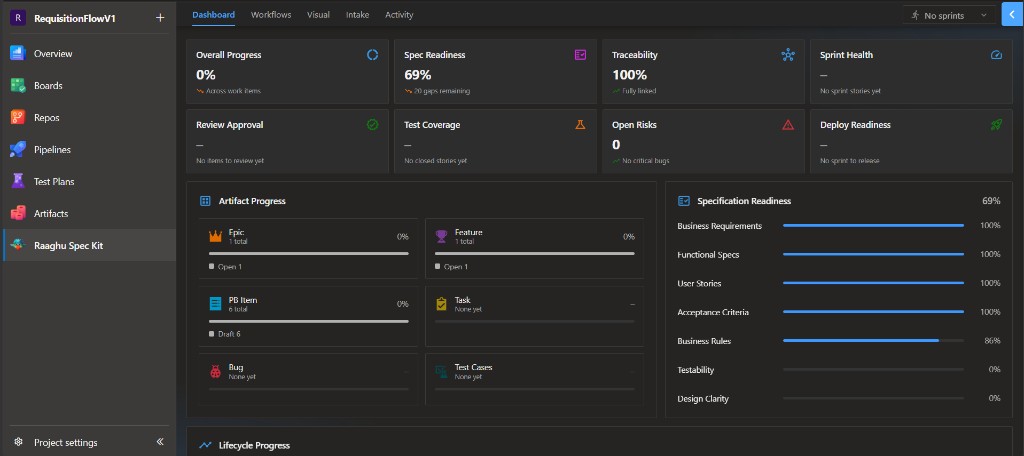Click the Project settings gear icon
Viewport: 1024px width, 456px height.
pos(18,442)
